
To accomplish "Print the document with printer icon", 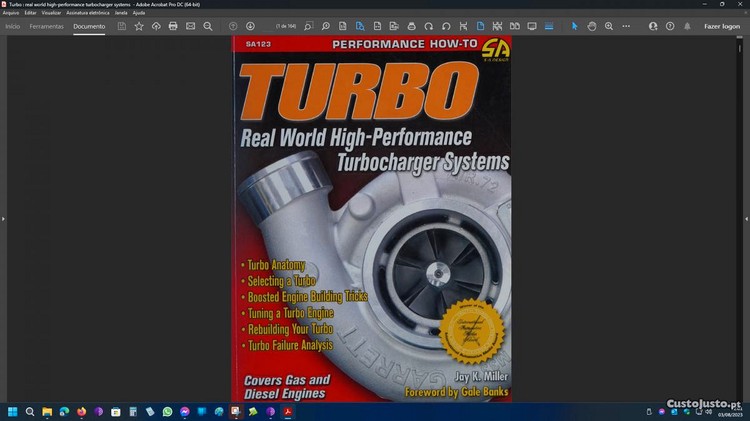I will coord(173,26).
